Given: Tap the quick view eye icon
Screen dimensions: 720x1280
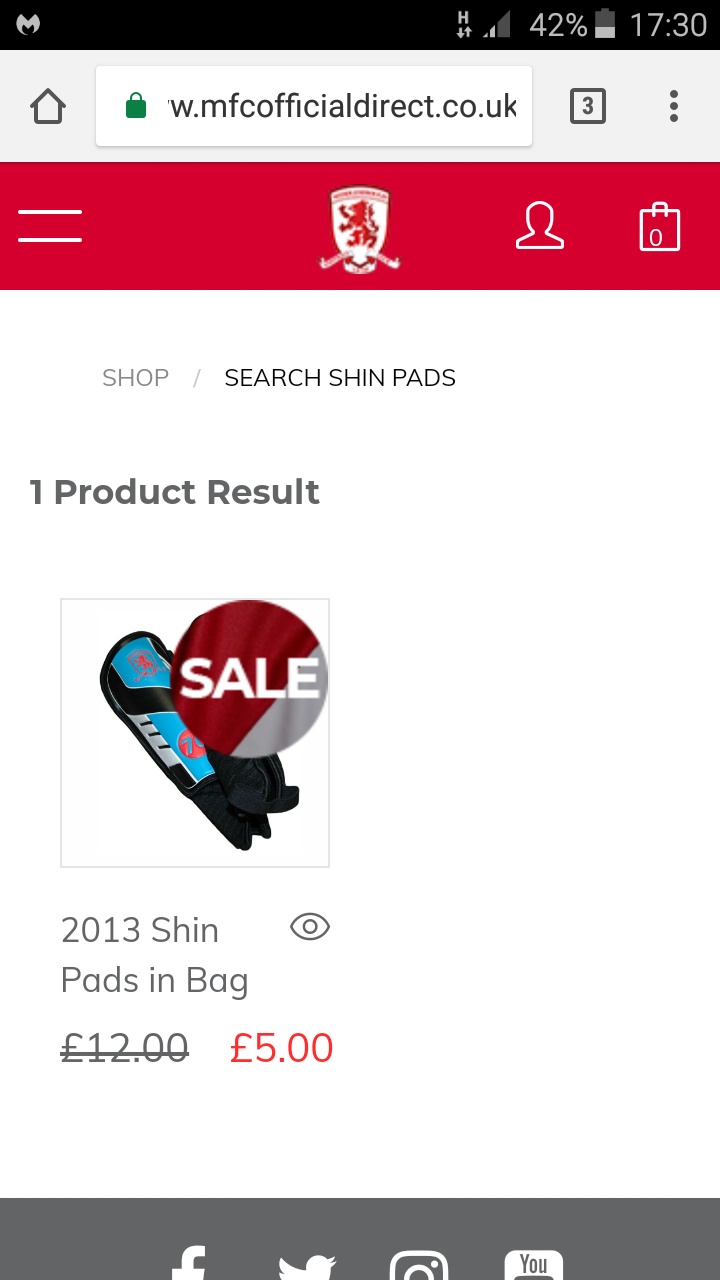Looking at the screenshot, I should pos(310,927).
